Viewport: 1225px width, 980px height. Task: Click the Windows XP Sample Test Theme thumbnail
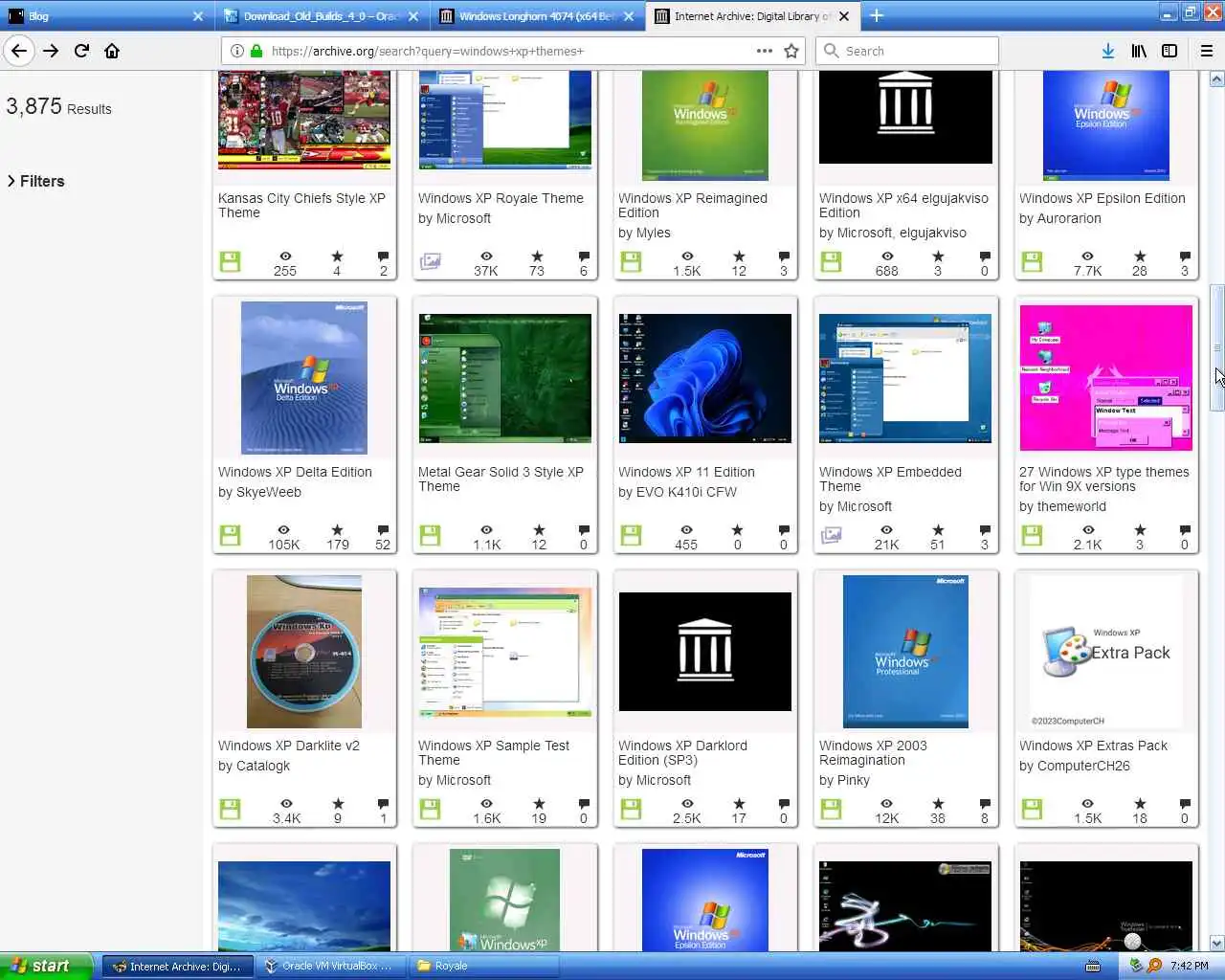tap(505, 652)
